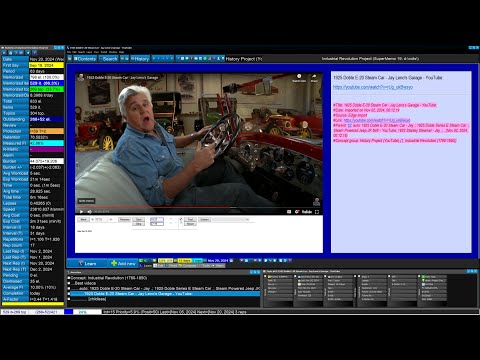The image size is (480, 360).
Task: Open the video on YouTube via the logo
Action: 306,212
